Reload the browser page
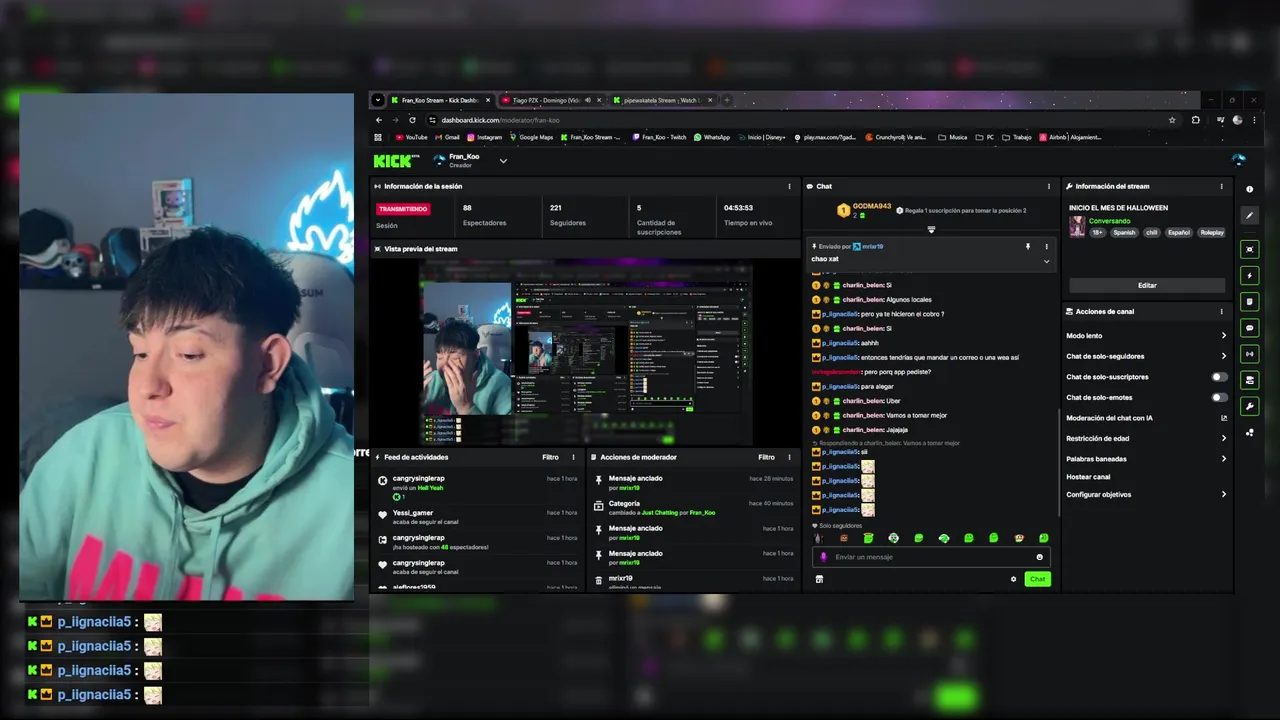The width and height of the screenshot is (1280, 720). [x=412, y=120]
